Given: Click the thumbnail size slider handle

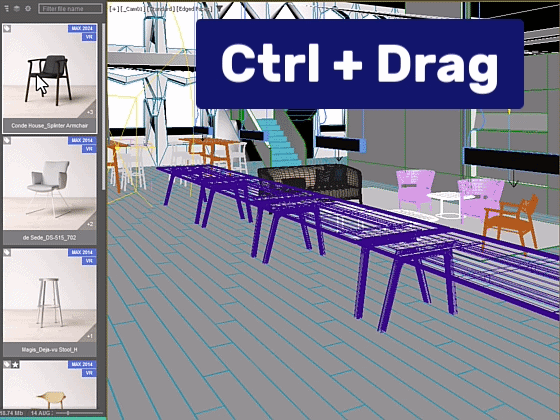Looking at the screenshot, I should coord(68,413).
